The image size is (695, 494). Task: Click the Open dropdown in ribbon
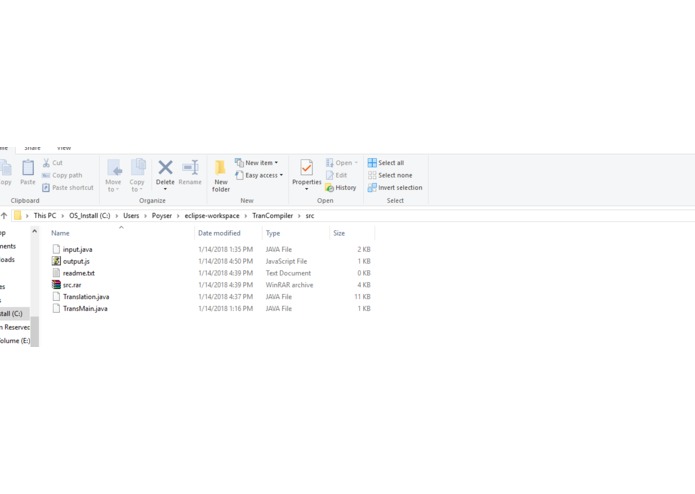(341, 163)
